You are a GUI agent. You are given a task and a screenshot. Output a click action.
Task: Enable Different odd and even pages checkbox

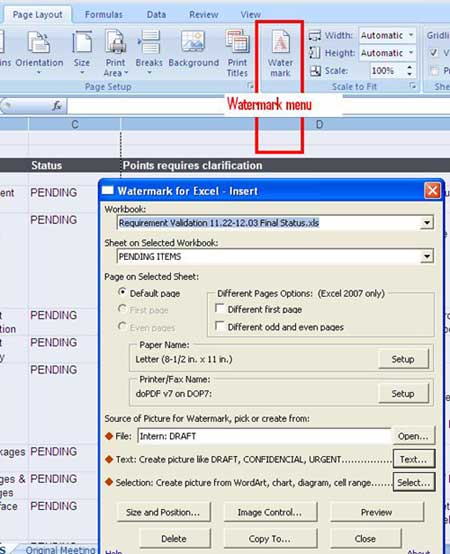(x=220, y=326)
